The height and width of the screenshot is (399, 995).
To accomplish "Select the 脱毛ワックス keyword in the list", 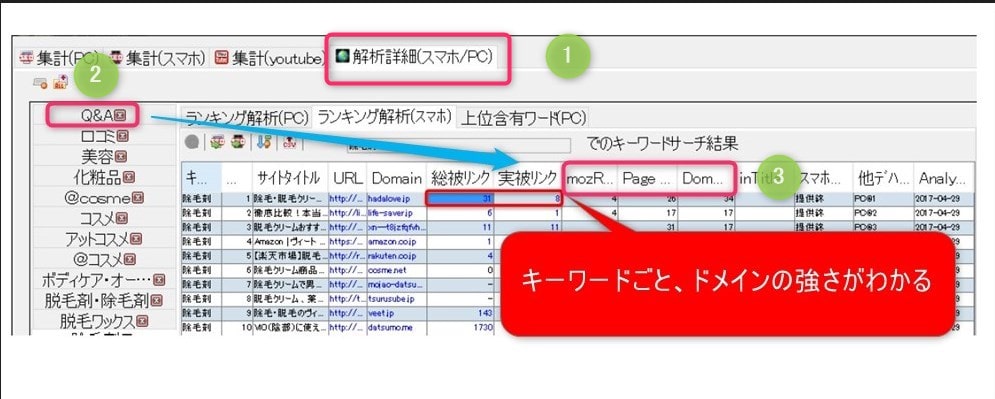I will [x=98, y=321].
